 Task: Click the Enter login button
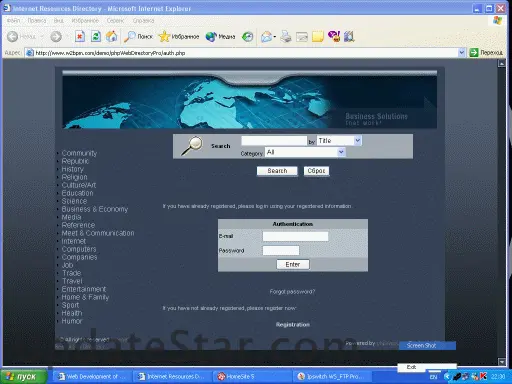[x=293, y=264]
